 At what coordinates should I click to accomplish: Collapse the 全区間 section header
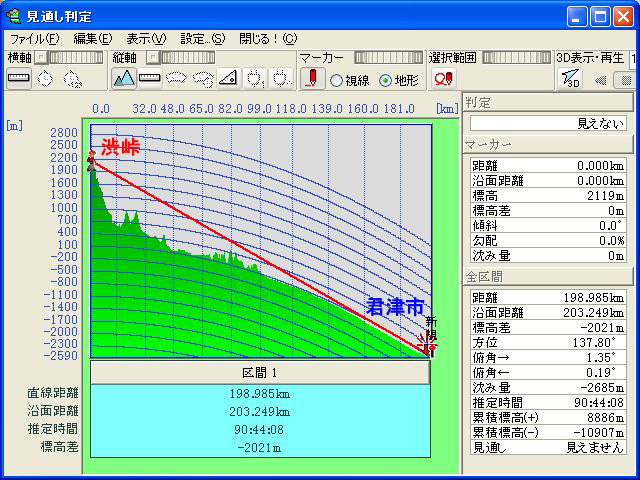[548, 276]
